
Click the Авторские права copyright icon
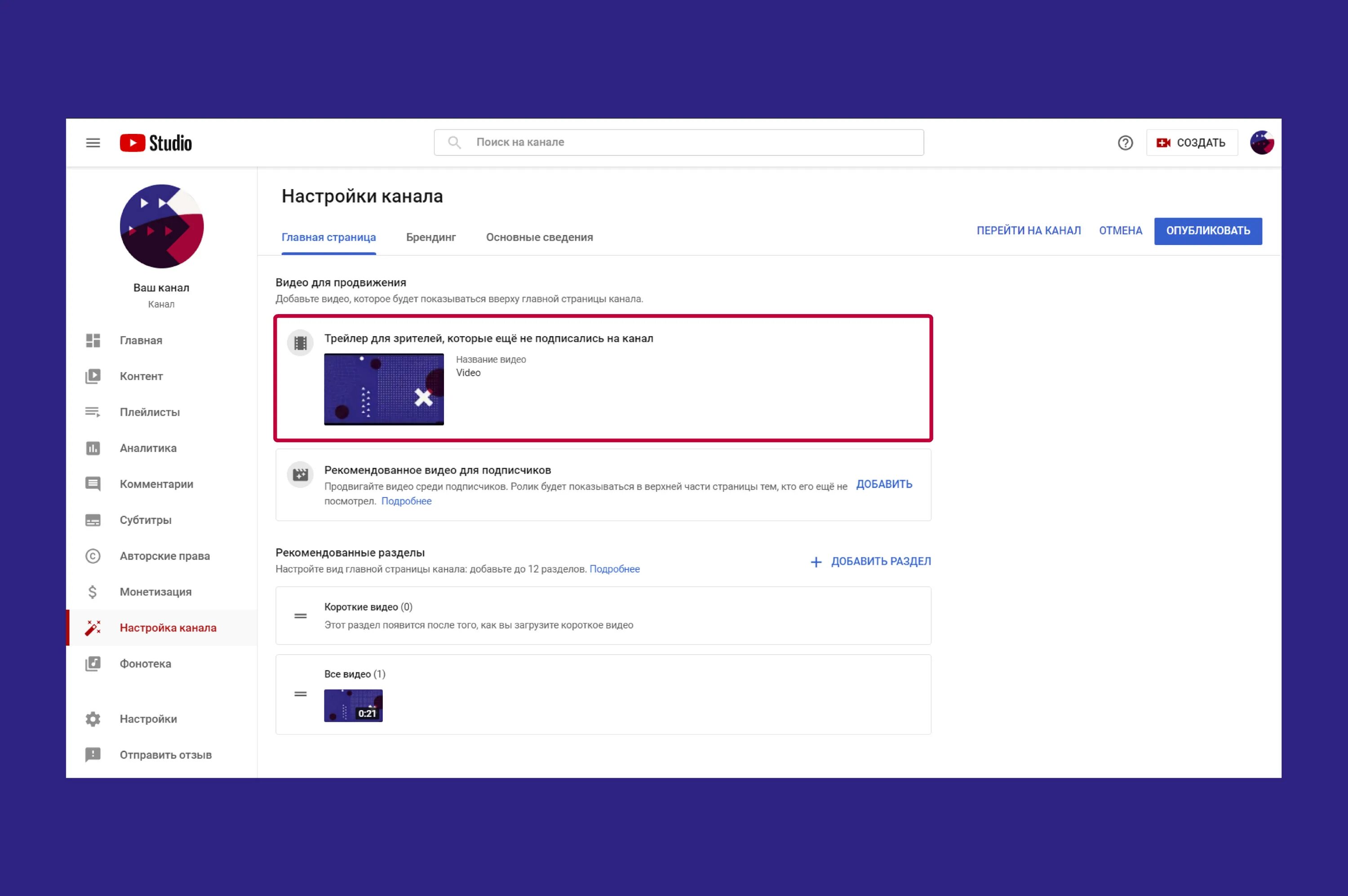(x=93, y=556)
